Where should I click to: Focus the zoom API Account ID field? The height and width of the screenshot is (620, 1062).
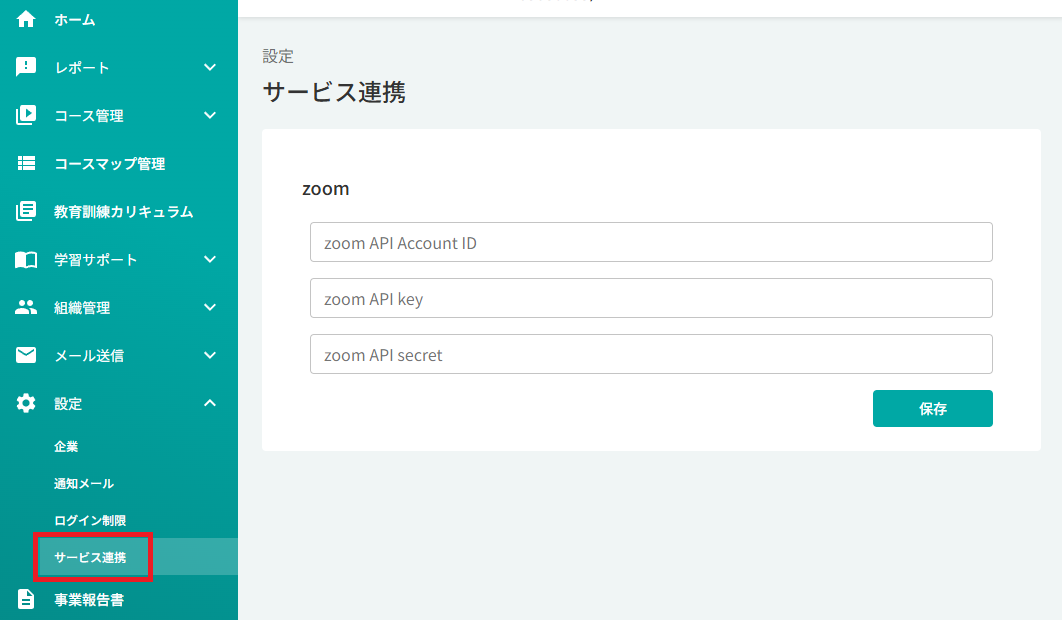coord(651,242)
